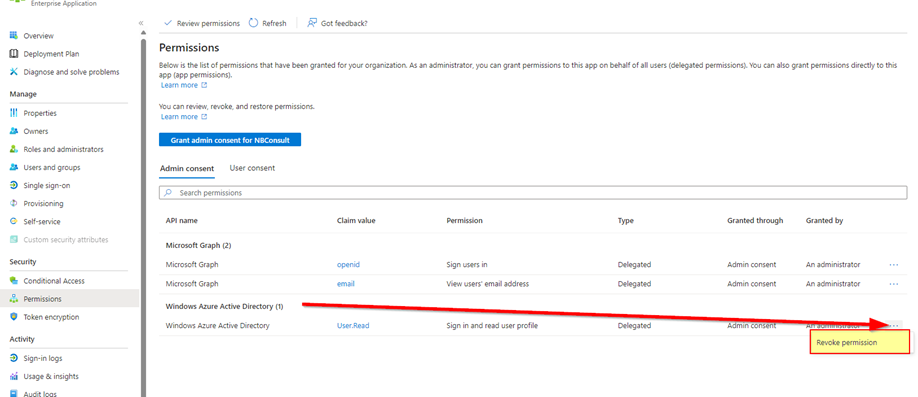This screenshot has height=397, width=918.
Task: Click the Roles and administrators icon
Action: 14,149
